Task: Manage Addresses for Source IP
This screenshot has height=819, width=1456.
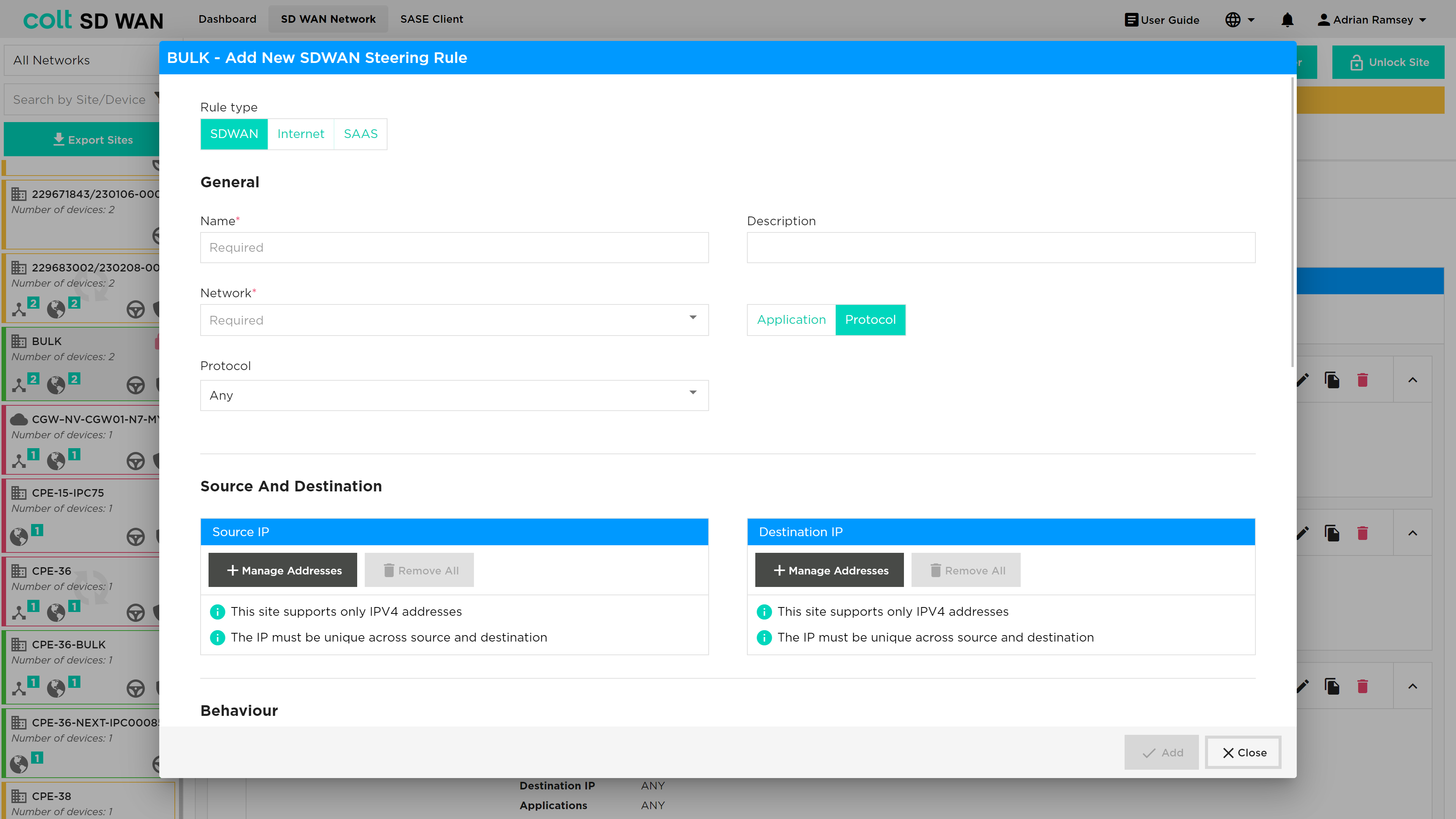Action: click(x=282, y=570)
